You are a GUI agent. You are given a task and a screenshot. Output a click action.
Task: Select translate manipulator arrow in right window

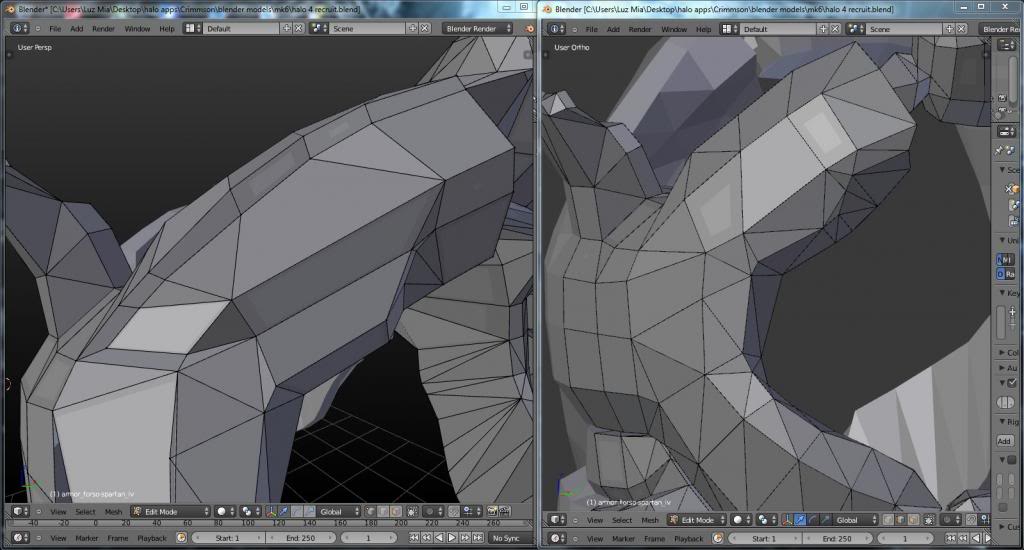[x=801, y=520]
